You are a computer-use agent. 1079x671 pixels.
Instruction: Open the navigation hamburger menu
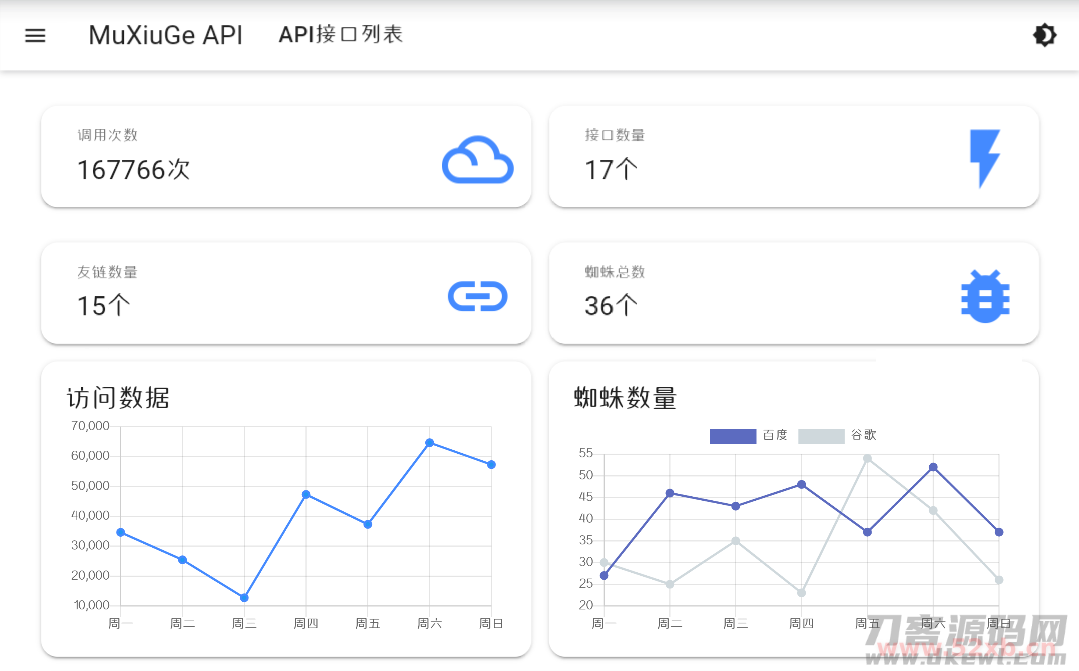35,35
